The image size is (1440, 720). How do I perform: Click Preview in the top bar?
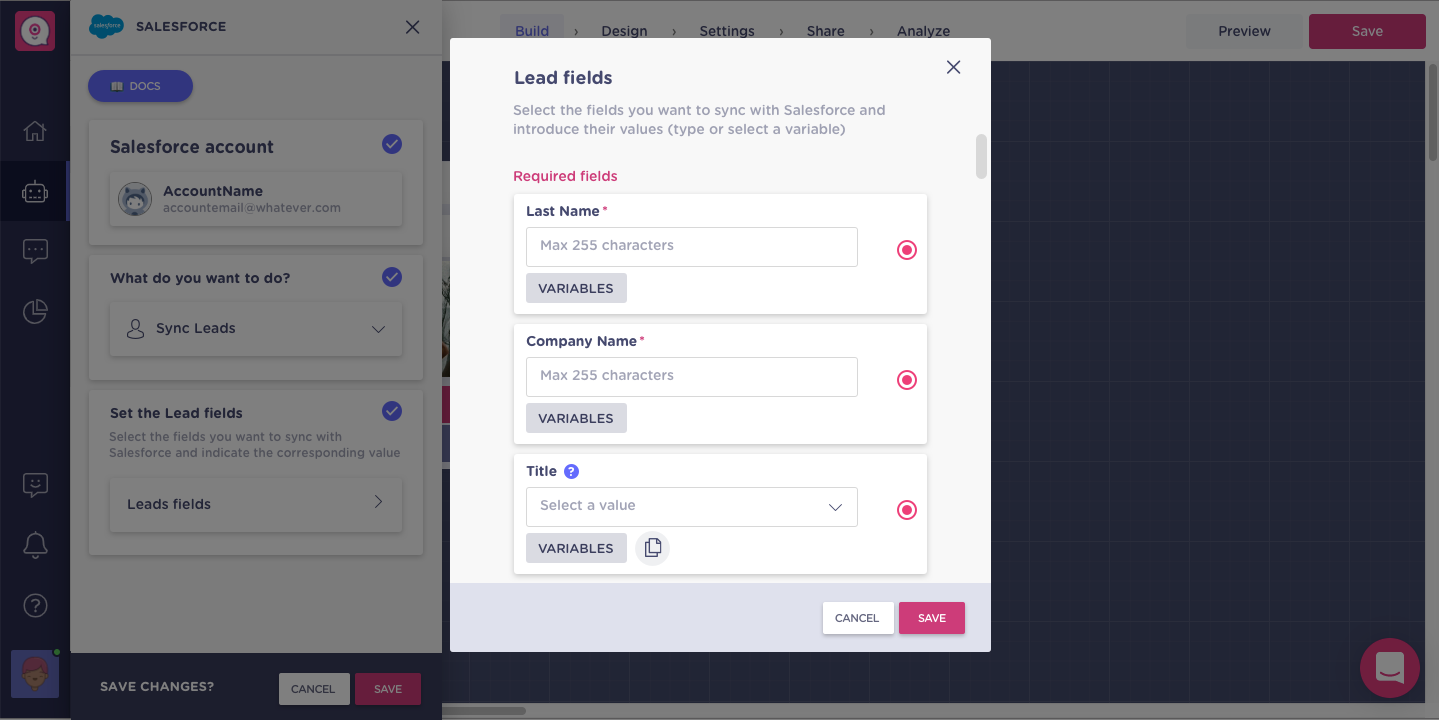tap(1245, 31)
